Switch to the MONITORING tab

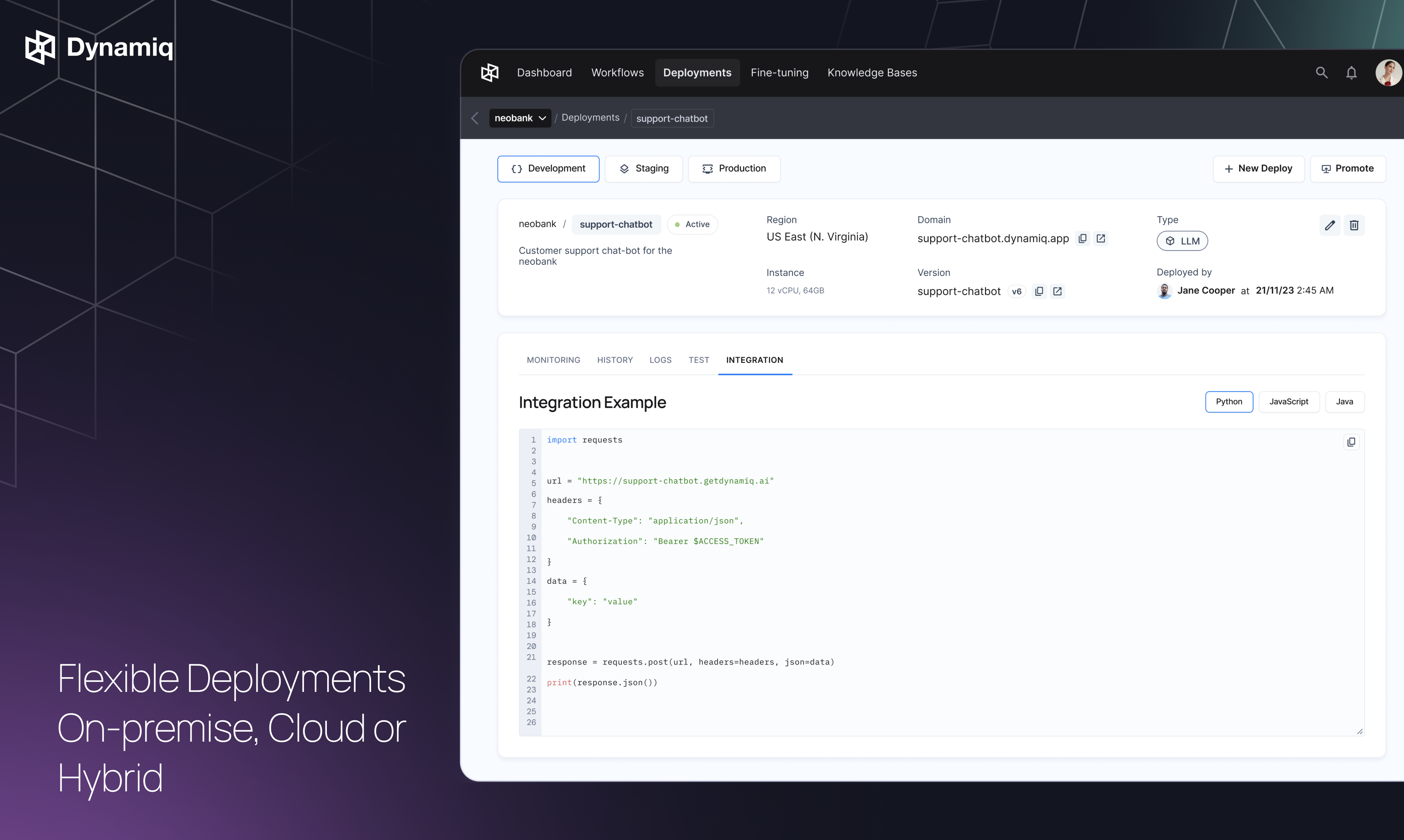553,360
